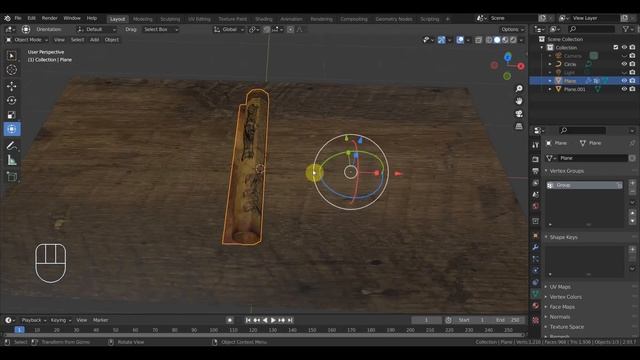The width and height of the screenshot is (640, 360).
Task: Switch to solid viewport shading
Action: (497, 40)
